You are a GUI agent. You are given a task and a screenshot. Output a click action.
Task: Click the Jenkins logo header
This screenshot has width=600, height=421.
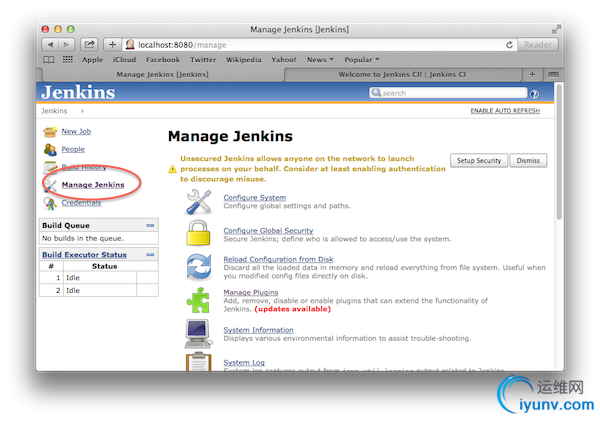(78, 92)
